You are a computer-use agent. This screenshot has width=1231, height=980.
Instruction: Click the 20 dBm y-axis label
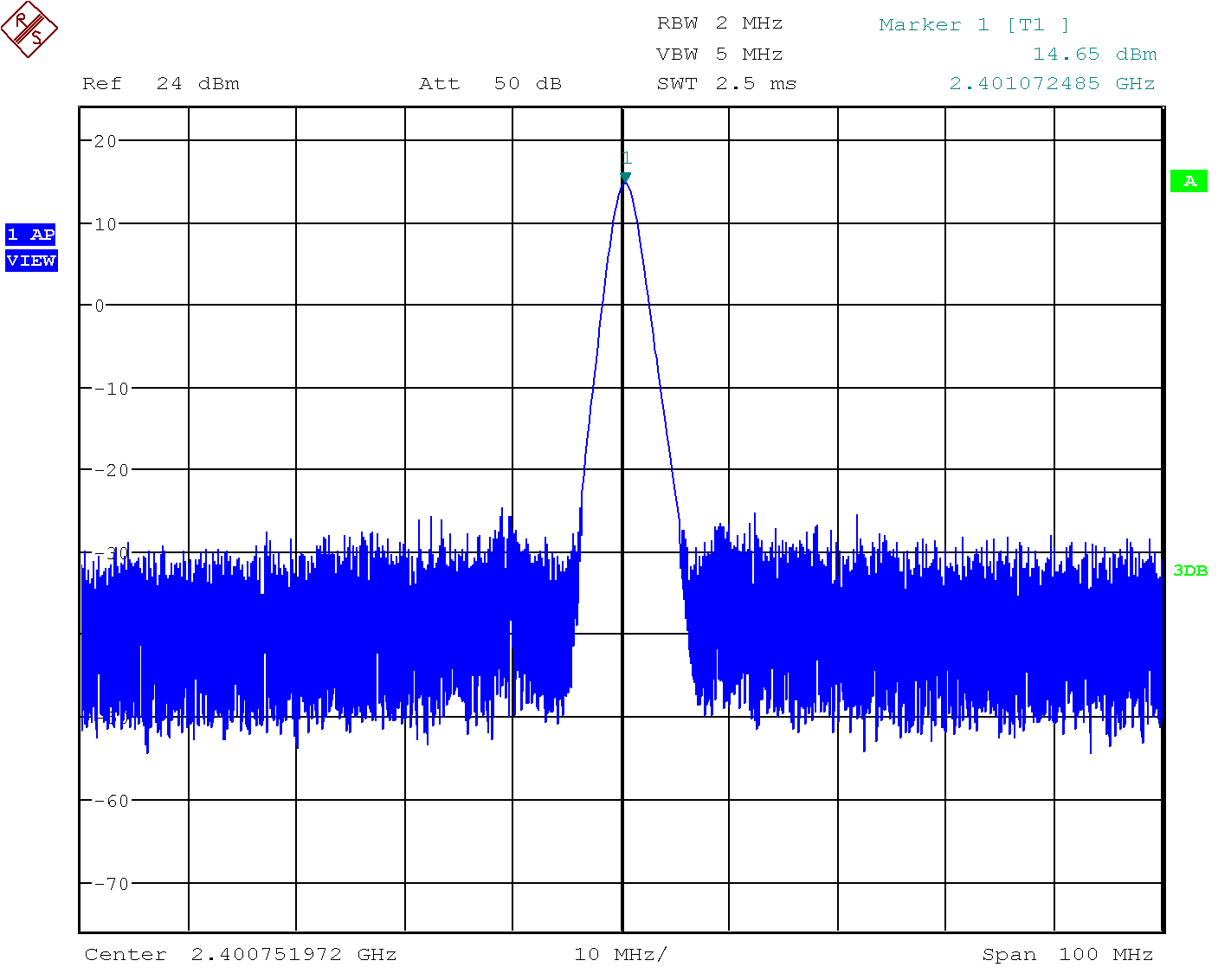(x=105, y=141)
